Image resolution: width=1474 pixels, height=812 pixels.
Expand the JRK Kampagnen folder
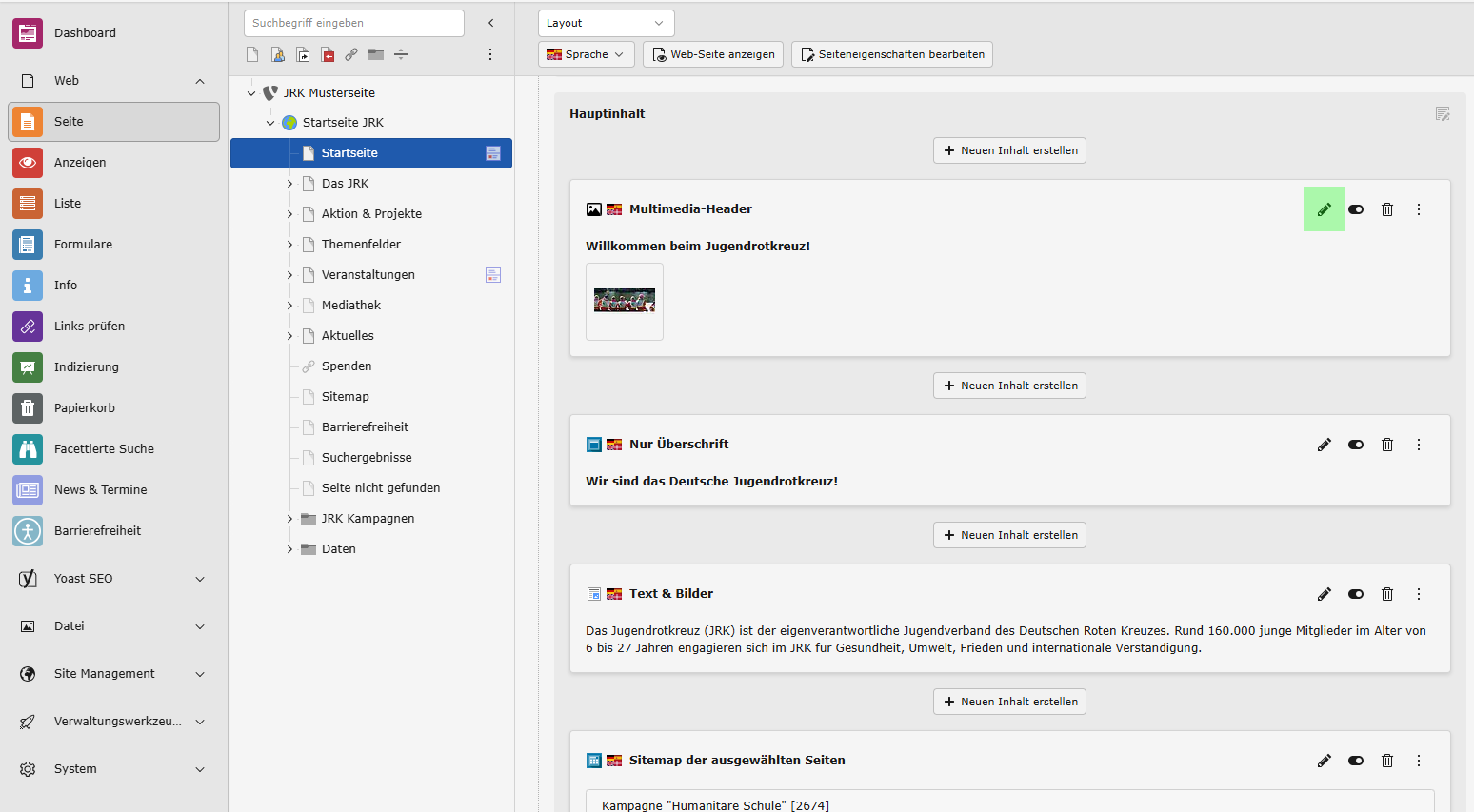(x=289, y=519)
